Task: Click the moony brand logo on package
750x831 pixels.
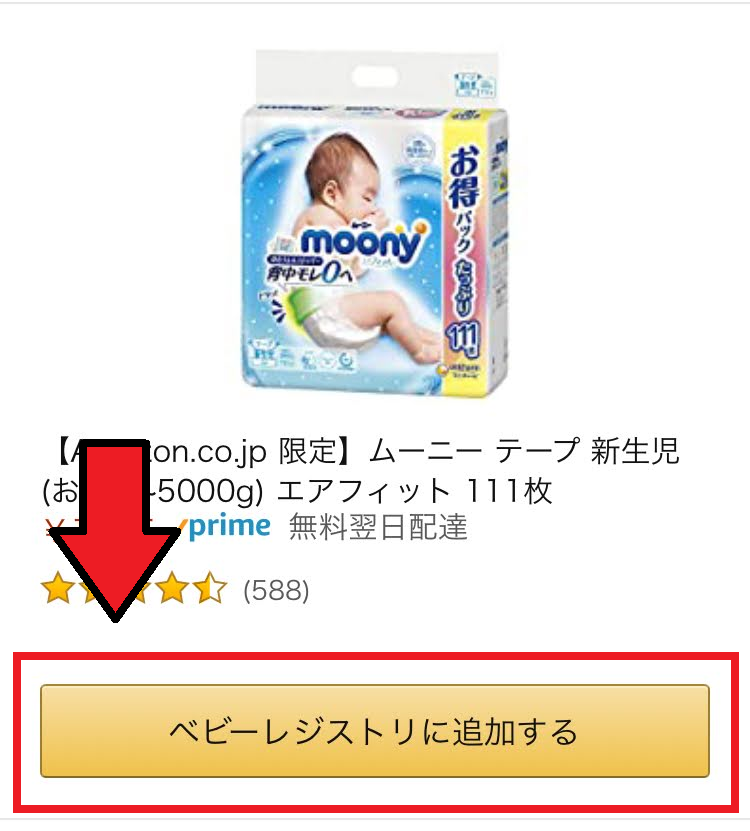Action: pos(363,243)
